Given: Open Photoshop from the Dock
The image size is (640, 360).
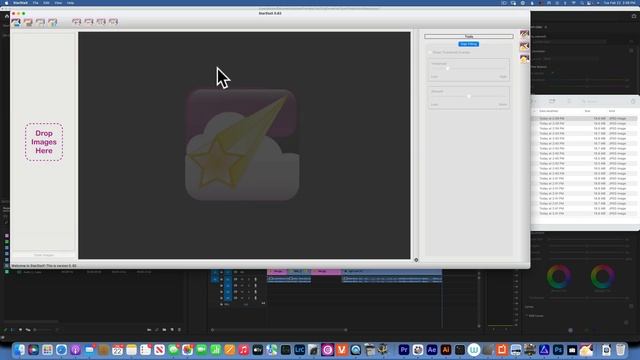Looking at the screenshot, I should click(x=558, y=350).
